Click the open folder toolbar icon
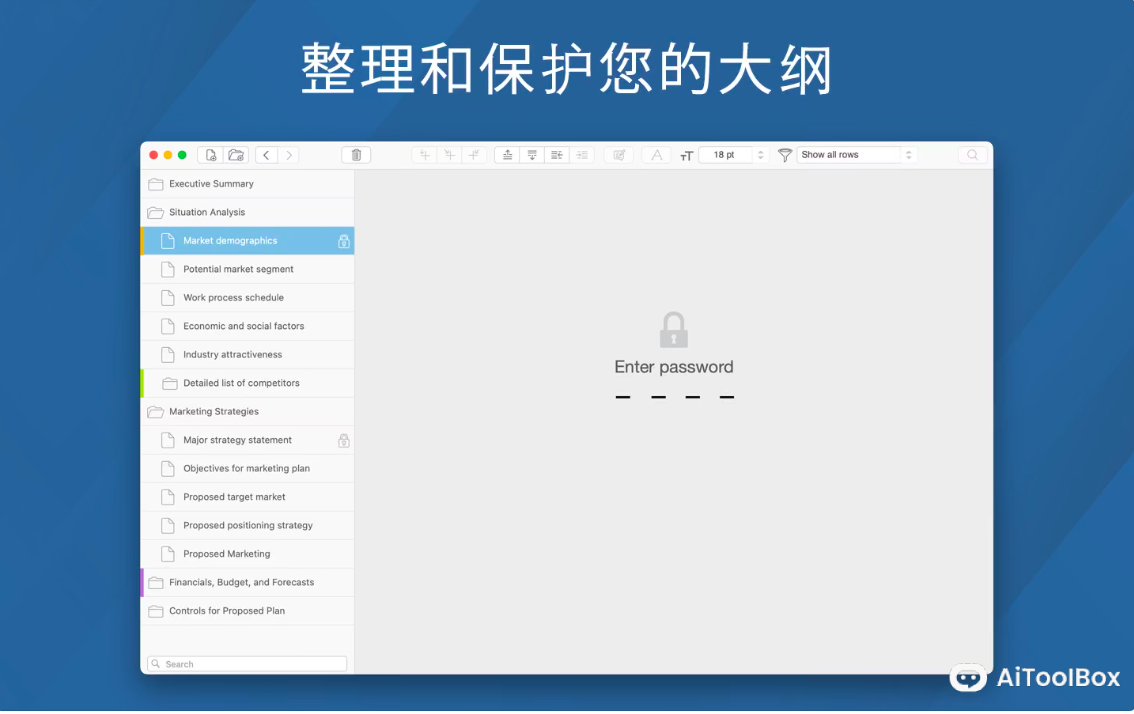1134x714 pixels. point(236,155)
